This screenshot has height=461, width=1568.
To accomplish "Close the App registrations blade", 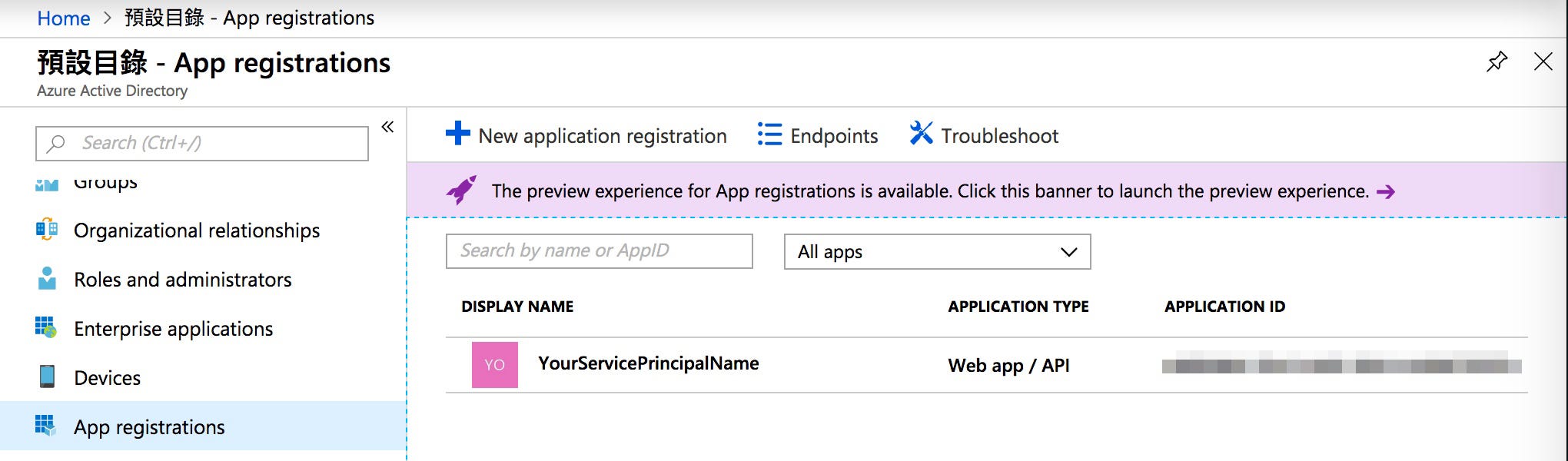I will (1543, 61).
